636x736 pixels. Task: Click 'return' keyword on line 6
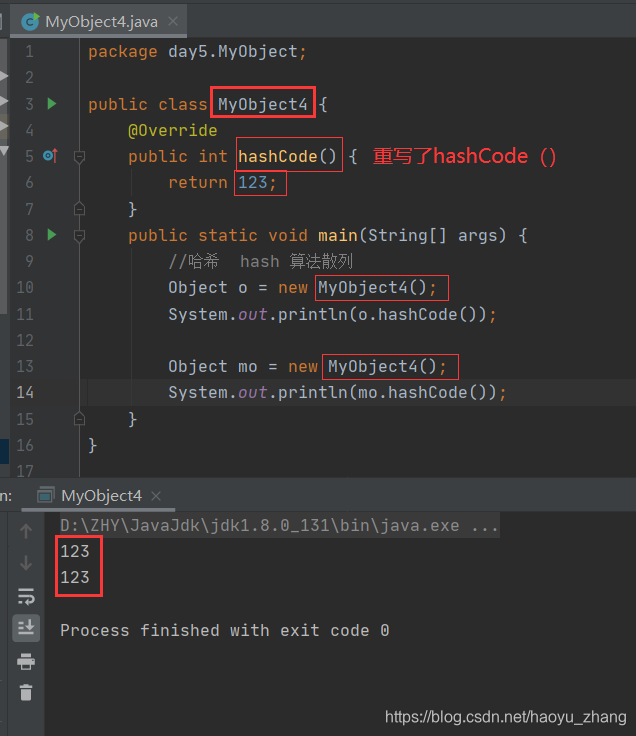coord(198,182)
